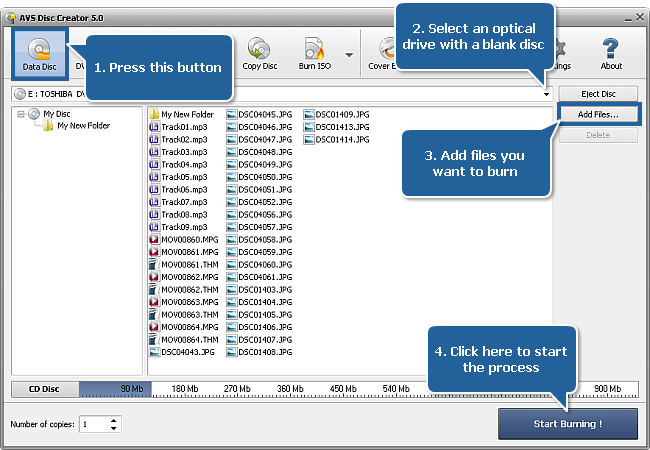Select Track09.mp3 file

click(x=179, y=227)
